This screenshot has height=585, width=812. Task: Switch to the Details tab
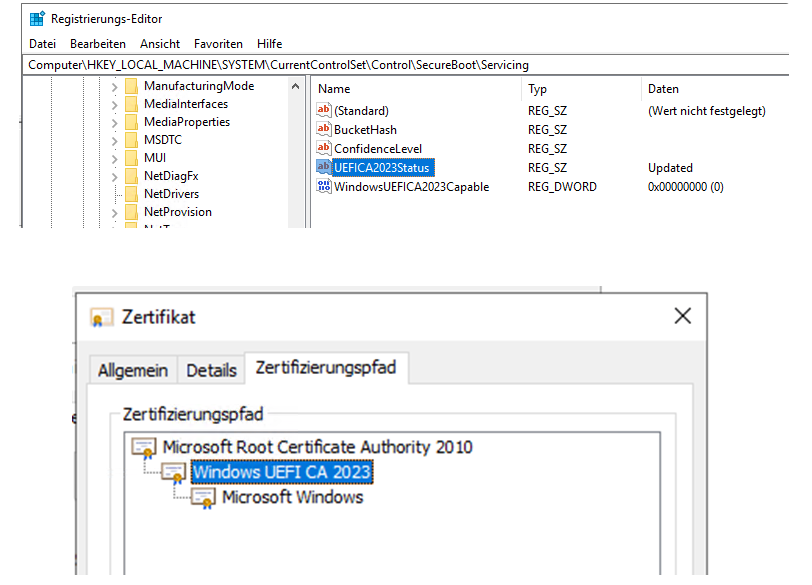[211, 370]
